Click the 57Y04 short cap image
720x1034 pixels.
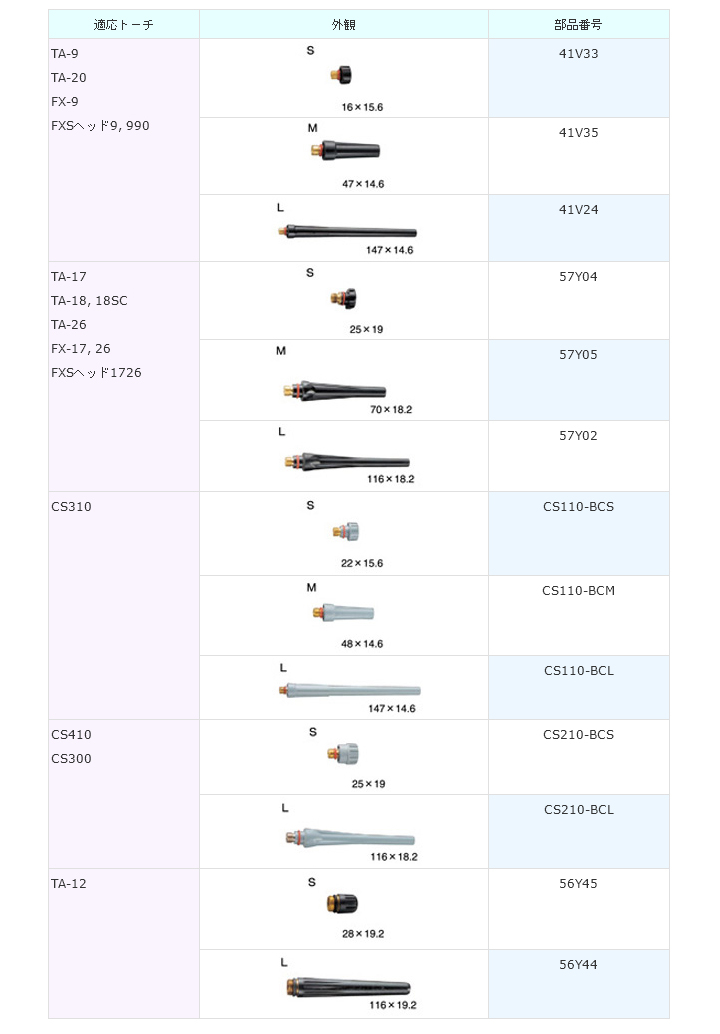[x=343, y=298]
